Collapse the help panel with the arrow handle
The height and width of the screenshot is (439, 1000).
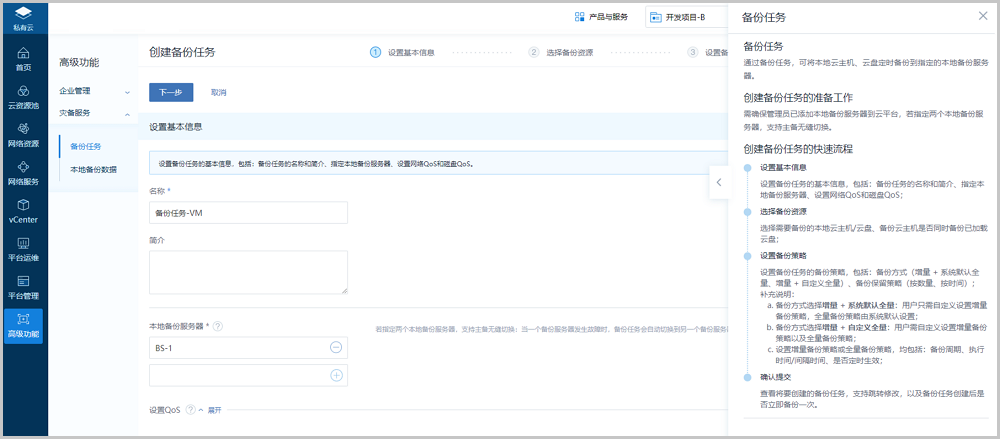tap(718, 182)
